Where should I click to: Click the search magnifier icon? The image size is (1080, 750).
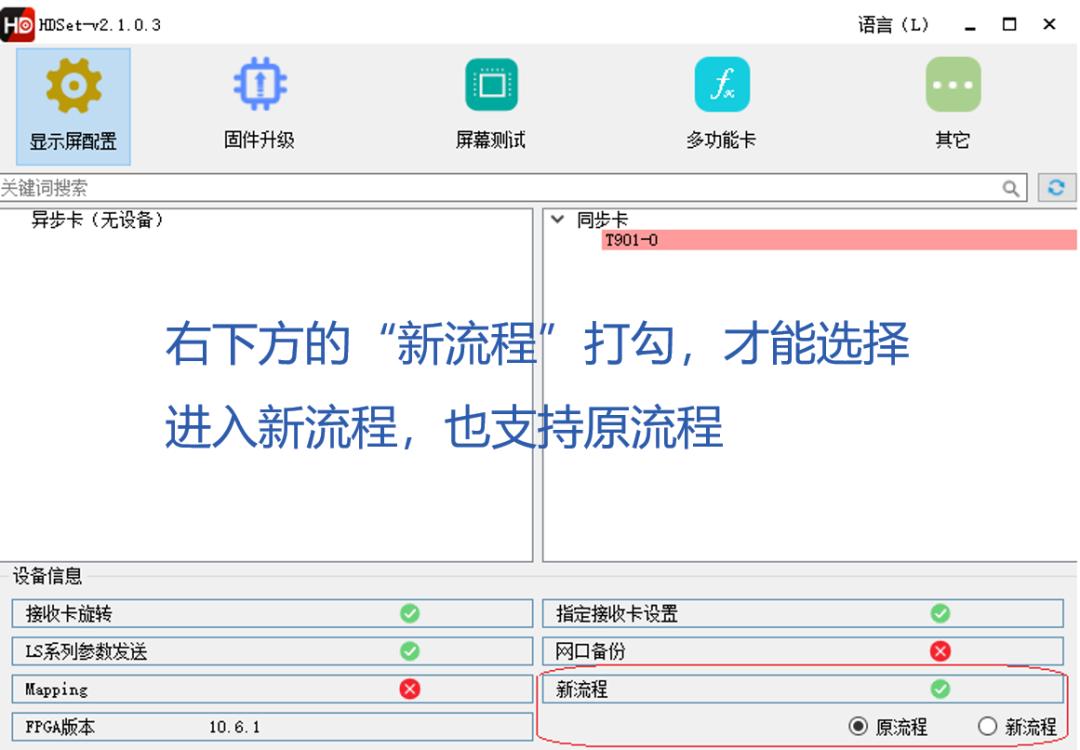tap(1011, 188)
